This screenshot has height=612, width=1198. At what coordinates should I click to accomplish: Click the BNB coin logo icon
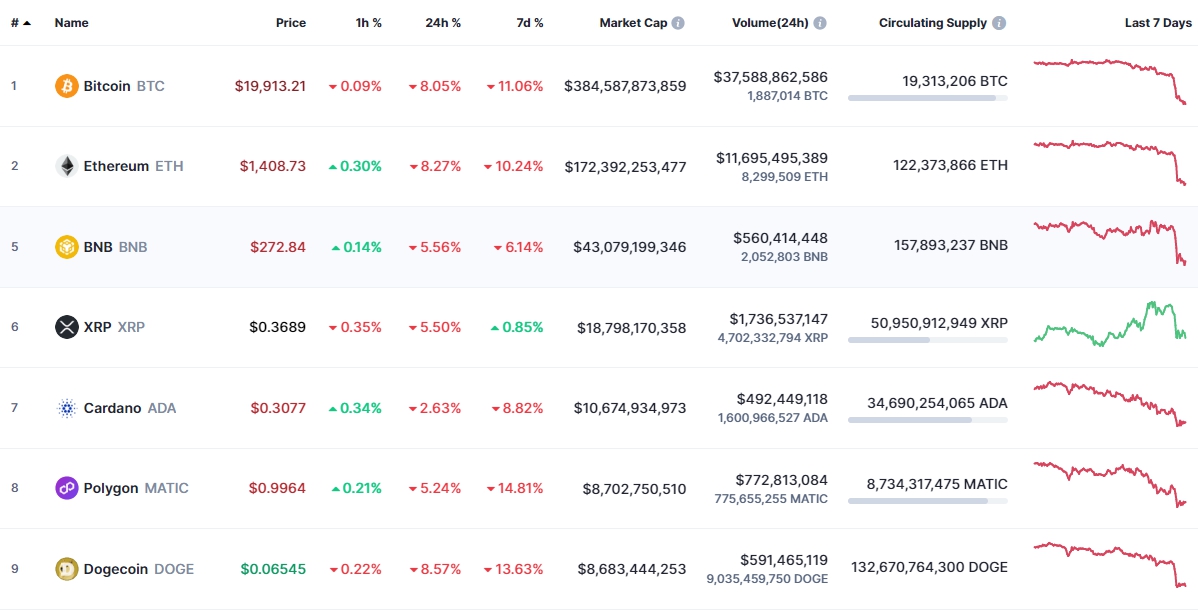tap(66, 247)
